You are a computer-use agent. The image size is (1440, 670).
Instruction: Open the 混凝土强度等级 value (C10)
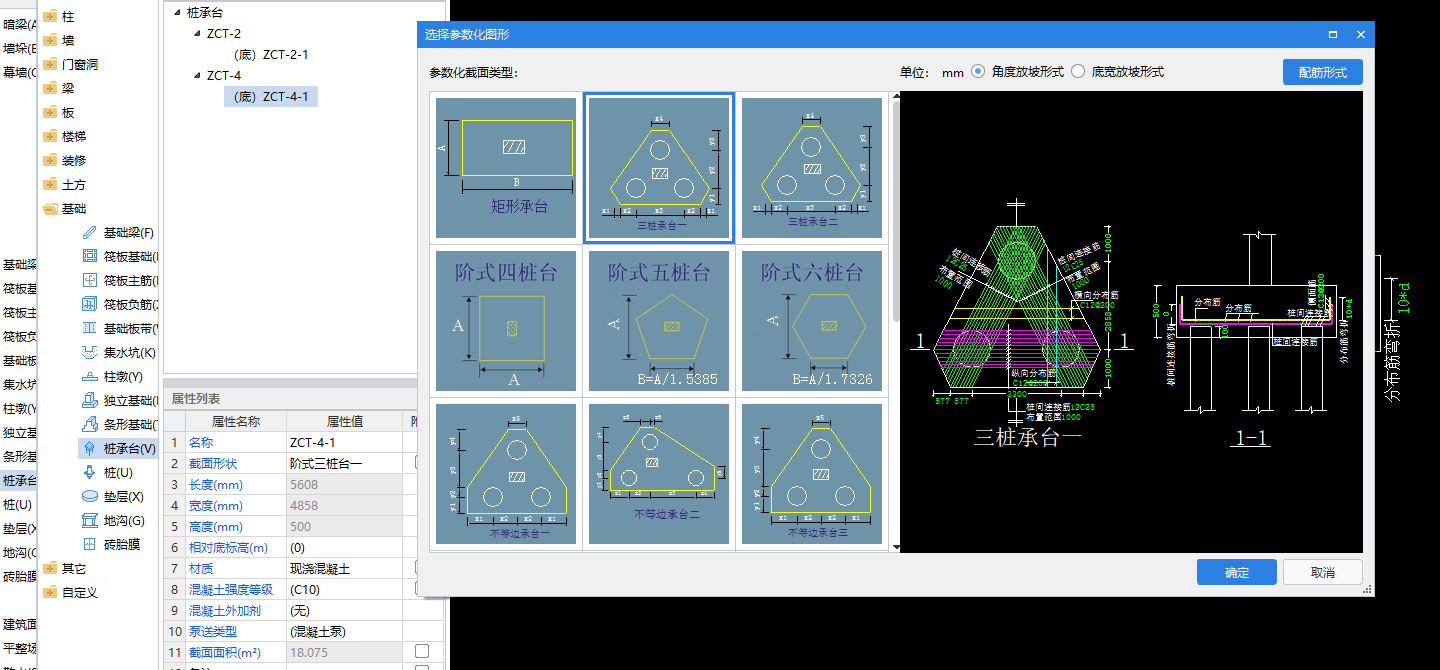(344, 589)
